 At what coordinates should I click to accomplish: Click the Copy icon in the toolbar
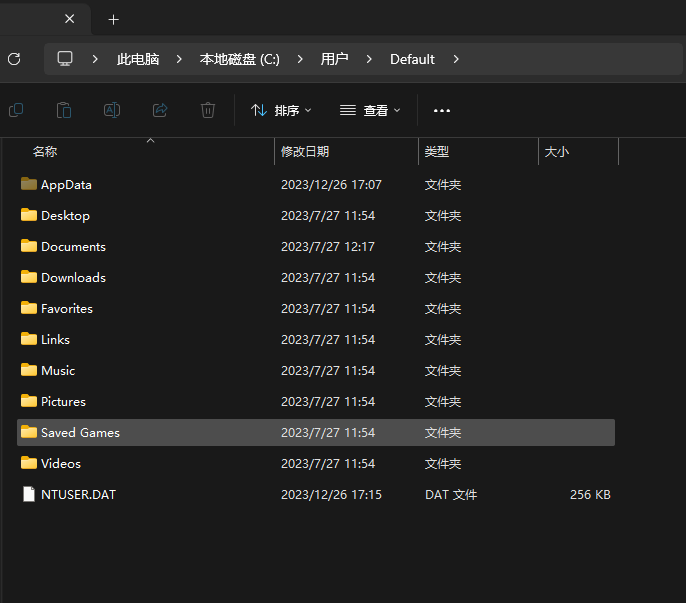[16, 110]
